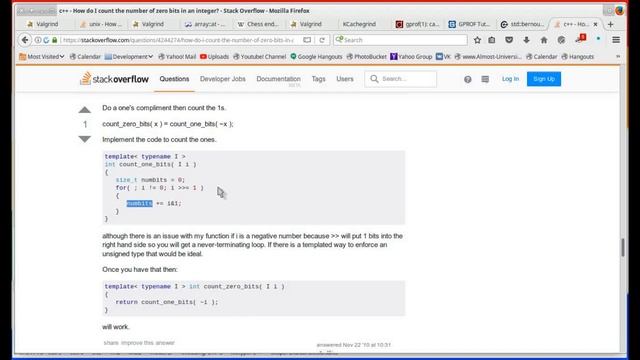Image resolution: width=640 pixels, height=360 pixels.
Task: Open the Uploads bookmark
Action: [214, 57]
